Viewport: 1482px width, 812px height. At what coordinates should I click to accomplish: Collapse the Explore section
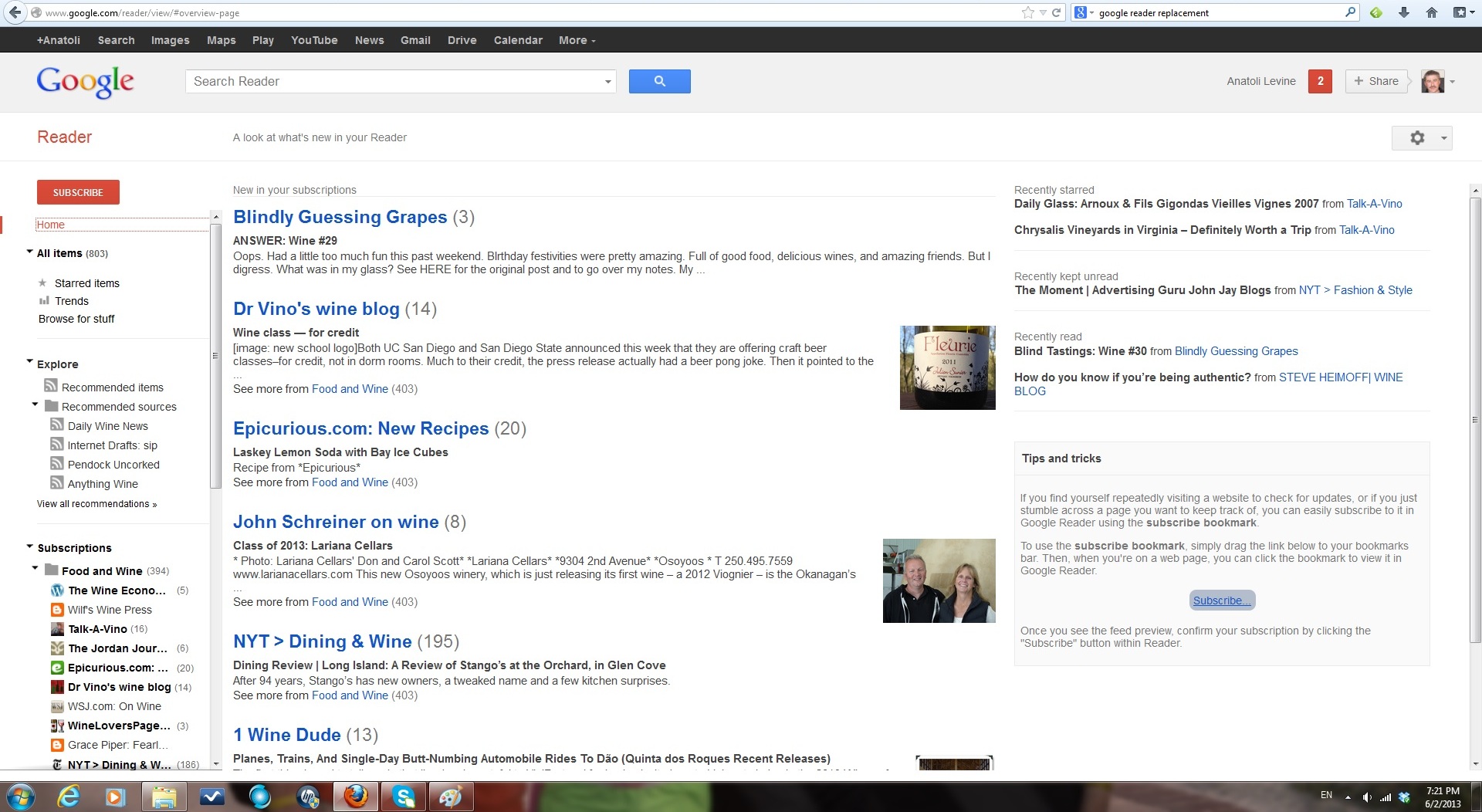30,361
